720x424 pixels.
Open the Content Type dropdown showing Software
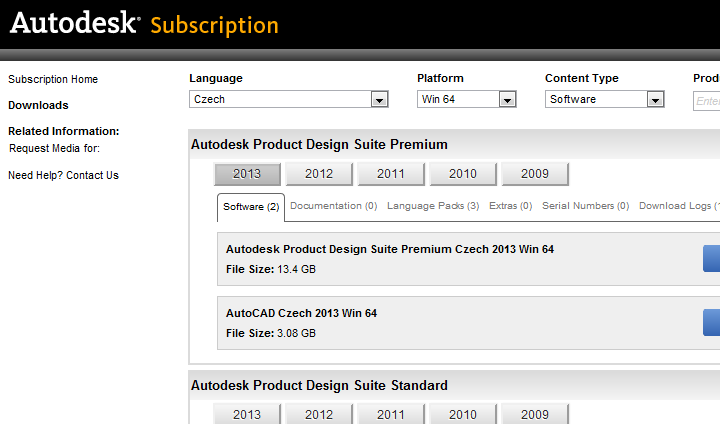click(605, 99)
